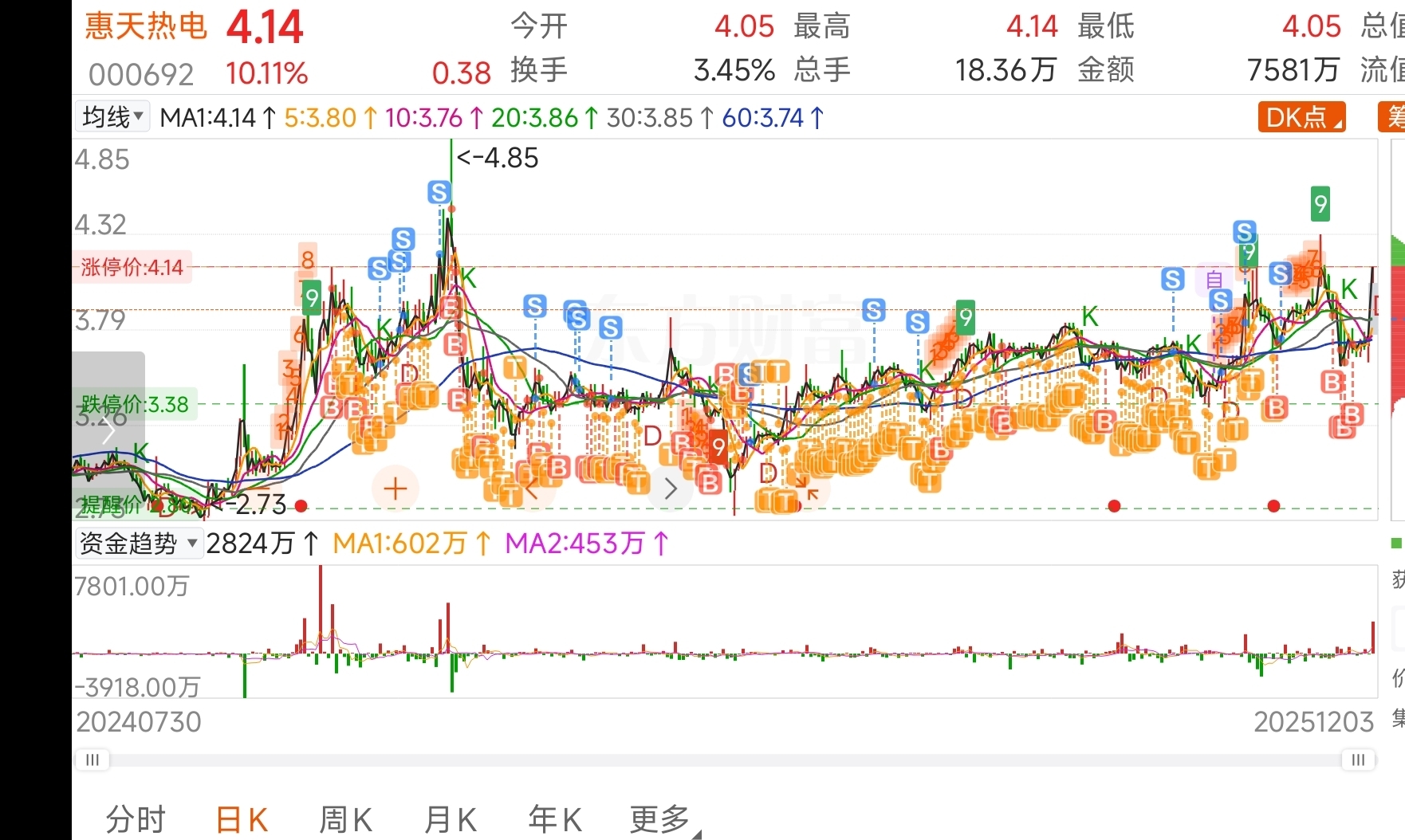Click the <-4.85 high price annotation
The width and height of the screenshot is (1405, 840).
point(498,158)
